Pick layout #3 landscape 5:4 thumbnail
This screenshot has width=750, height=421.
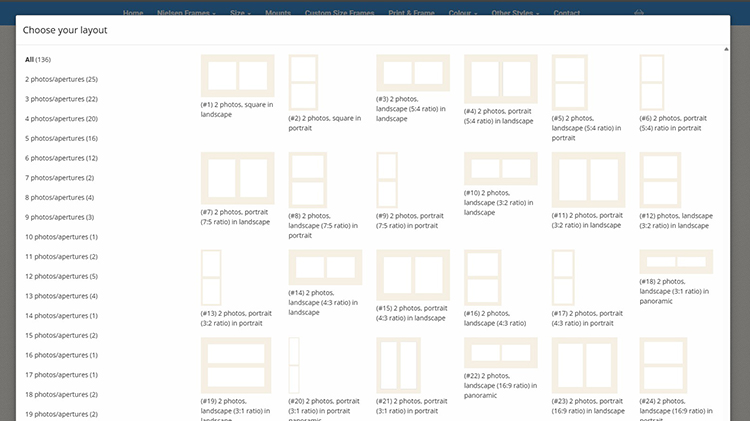pos(412,73)
